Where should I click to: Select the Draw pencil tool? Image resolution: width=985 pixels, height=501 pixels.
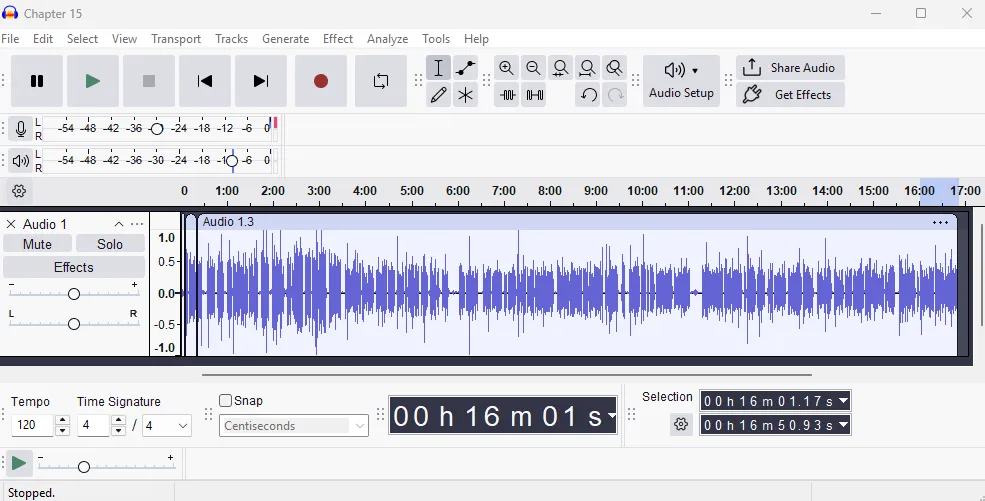(438, 95)
